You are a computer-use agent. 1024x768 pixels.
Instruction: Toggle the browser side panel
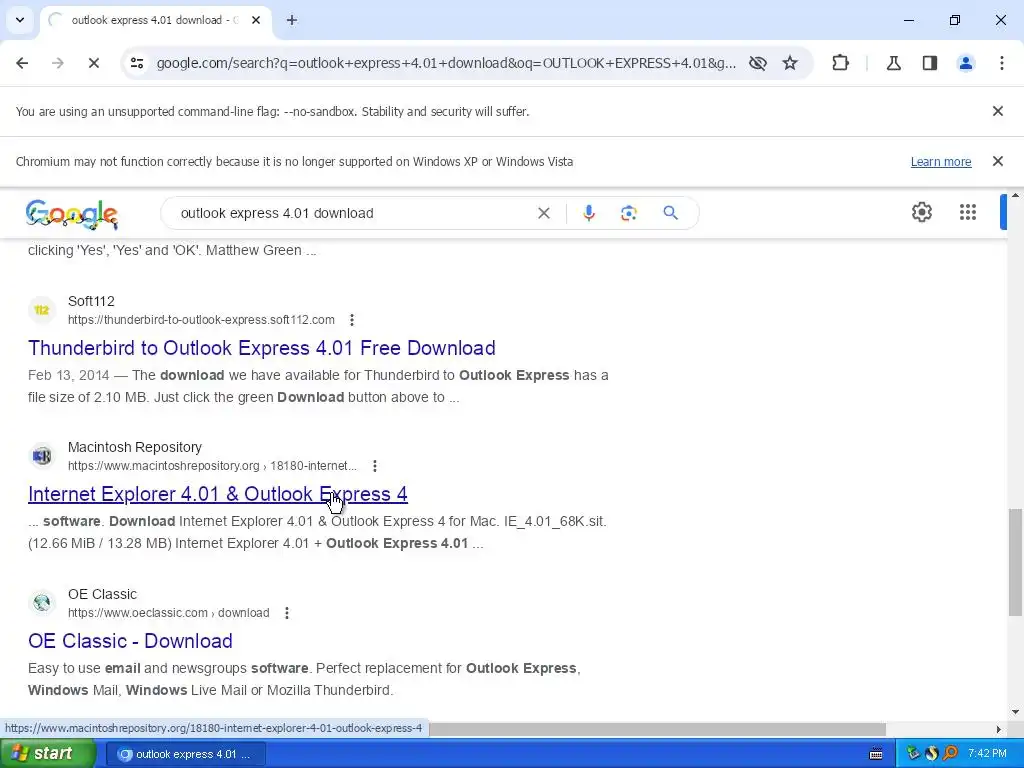(x=930, y=63)
